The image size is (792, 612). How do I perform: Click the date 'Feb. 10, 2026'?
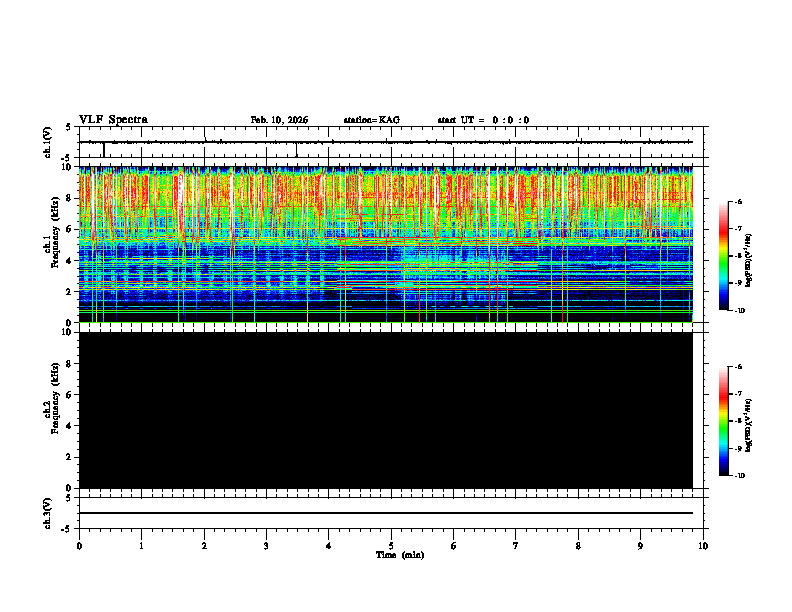click(x=279, y=120)
